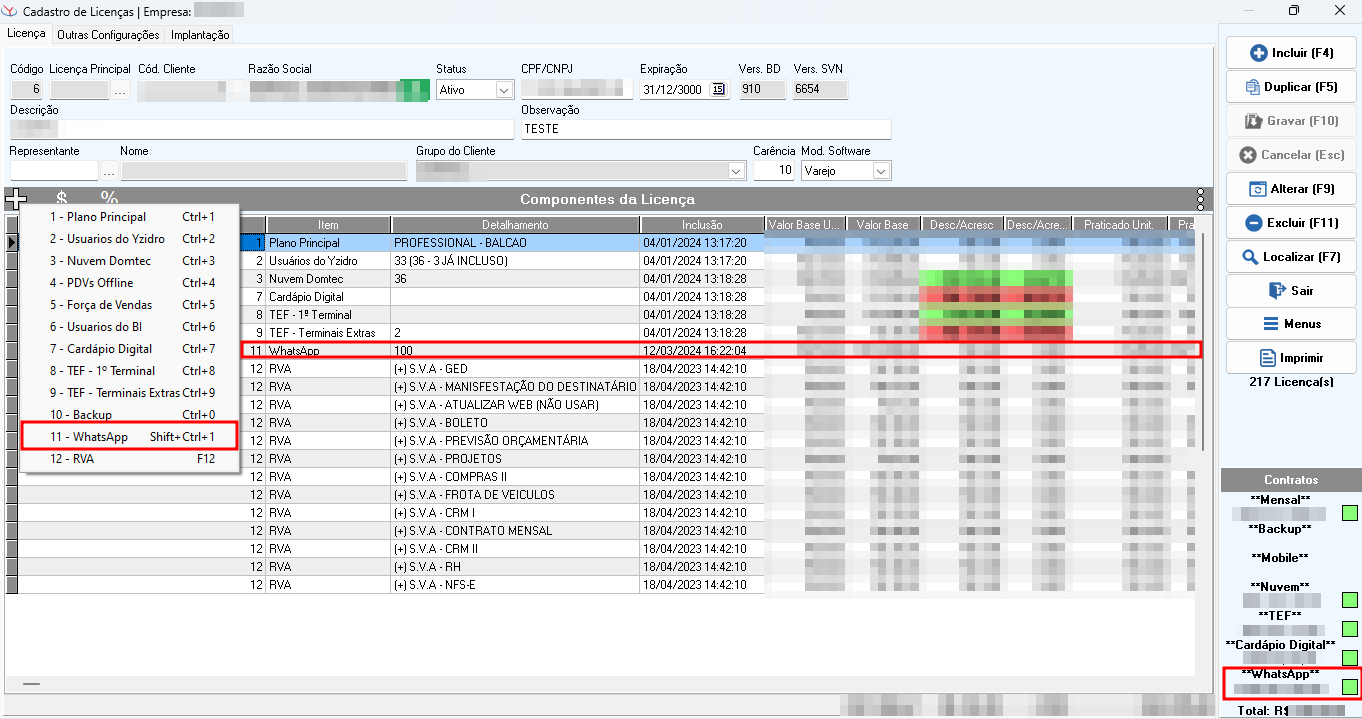The width and height of the screenshot is (1362, 719).
Task: Open the Grupo do Cliente dropdown
Action: pos(737,171)
